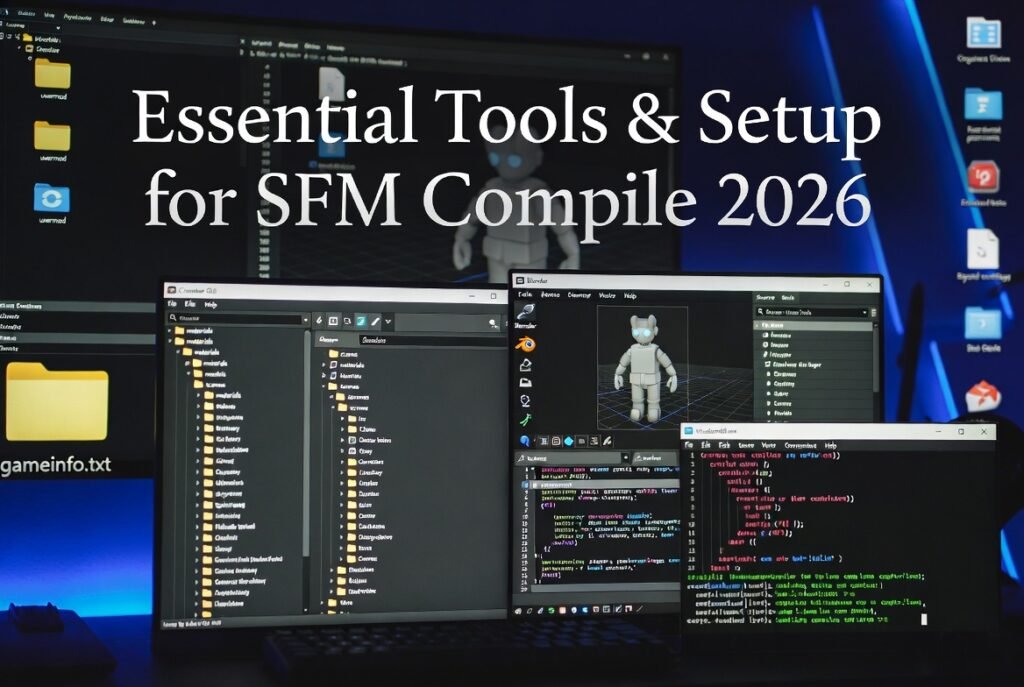Open the Help menu in the Blender window
Screen dimensions: 1024x687
tap(630, 296)
